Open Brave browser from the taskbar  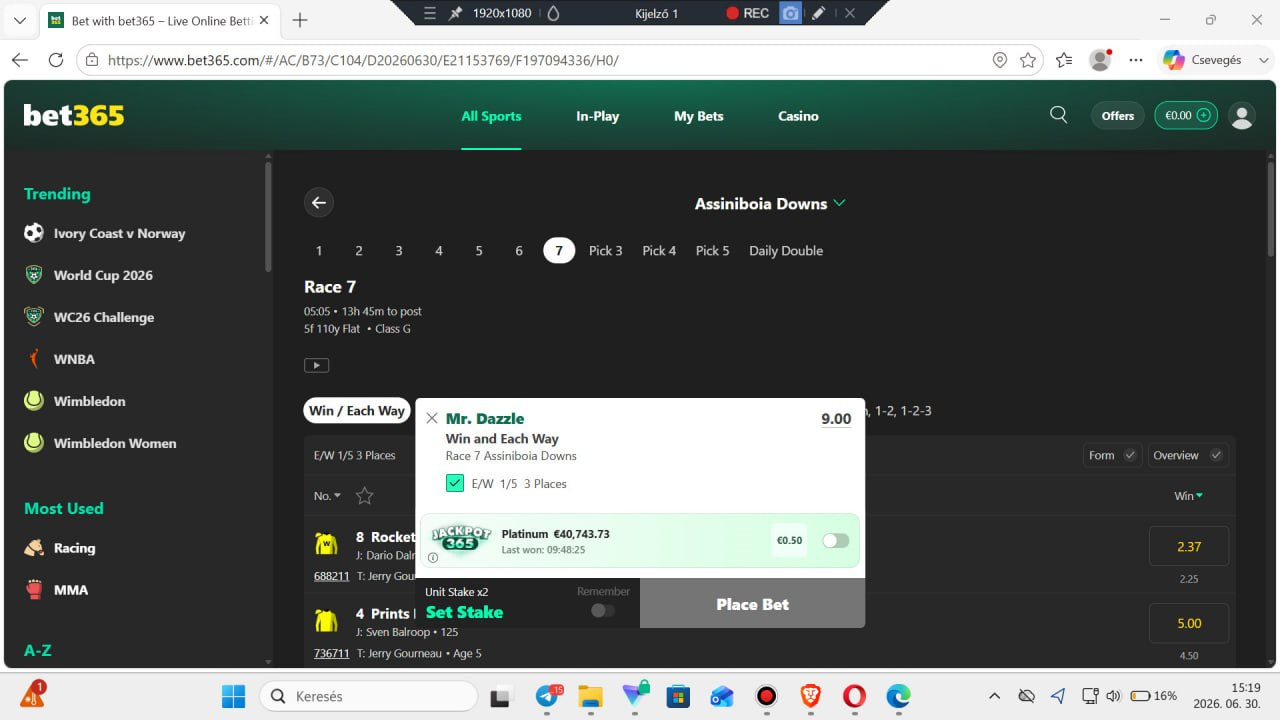click(x=810, y=696)
